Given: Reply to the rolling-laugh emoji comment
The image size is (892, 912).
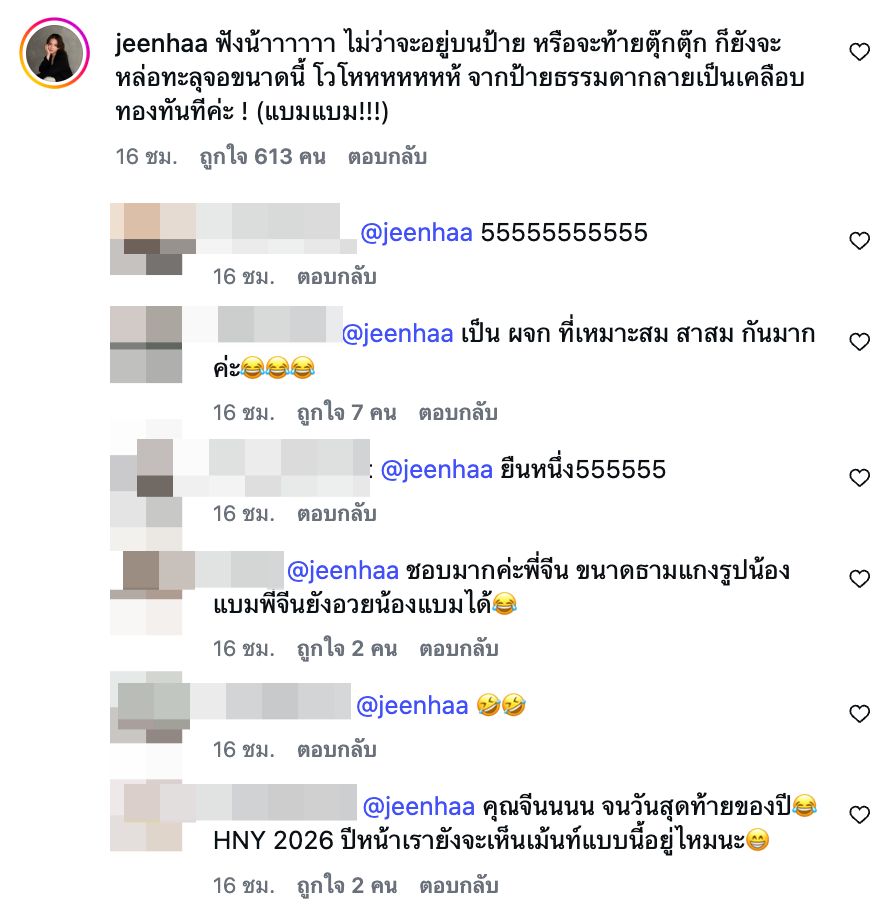Looking at the screenshot, I should point(337,750).
